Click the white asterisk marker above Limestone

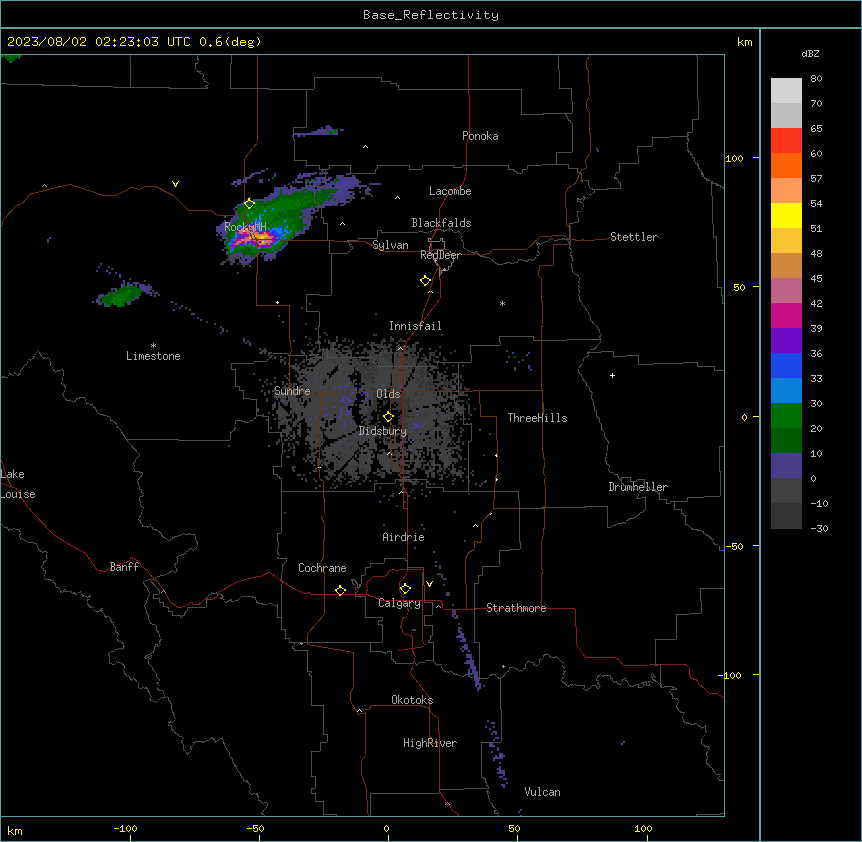coord(153,346)
